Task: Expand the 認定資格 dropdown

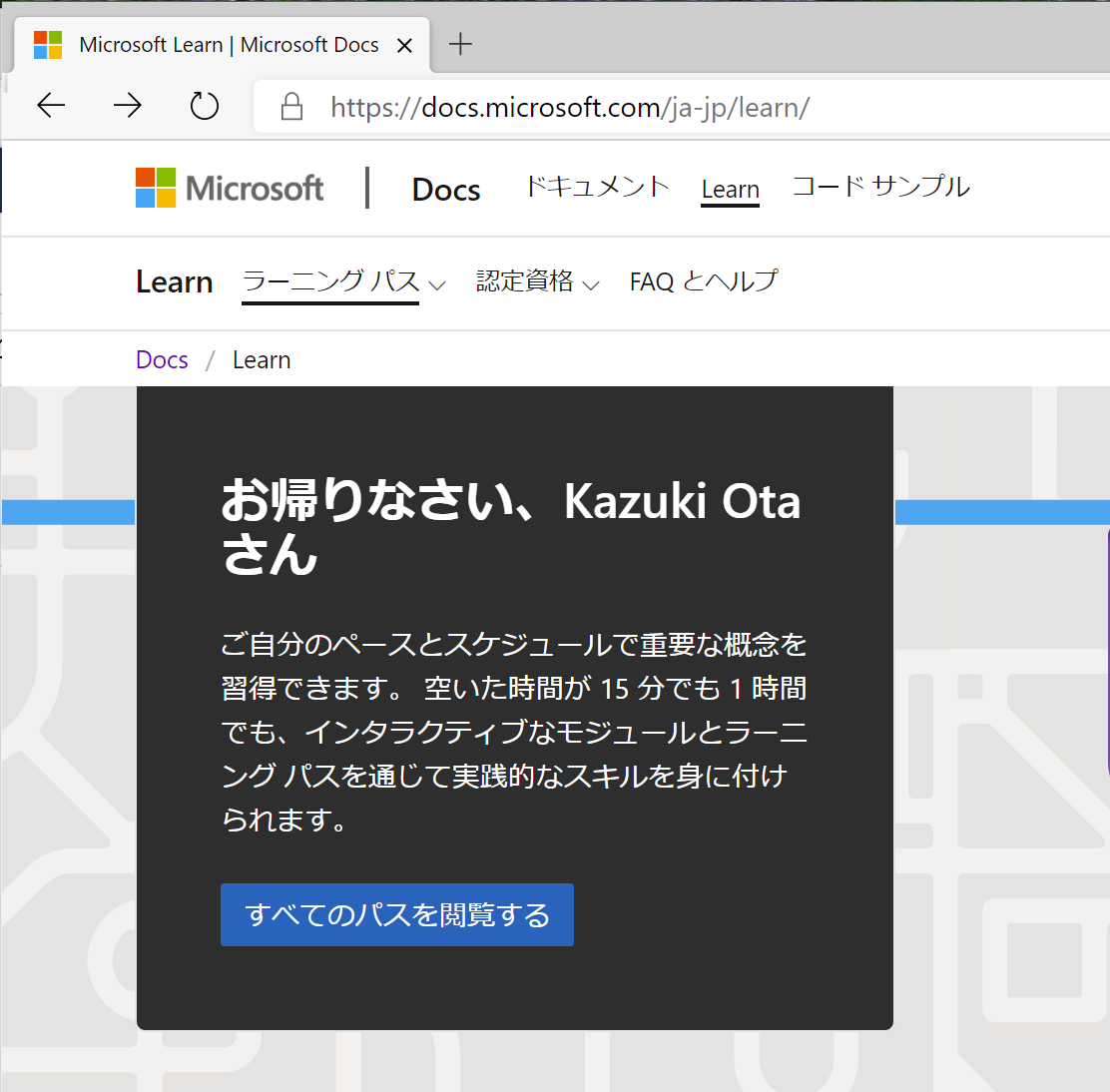Action: (537, 282)
